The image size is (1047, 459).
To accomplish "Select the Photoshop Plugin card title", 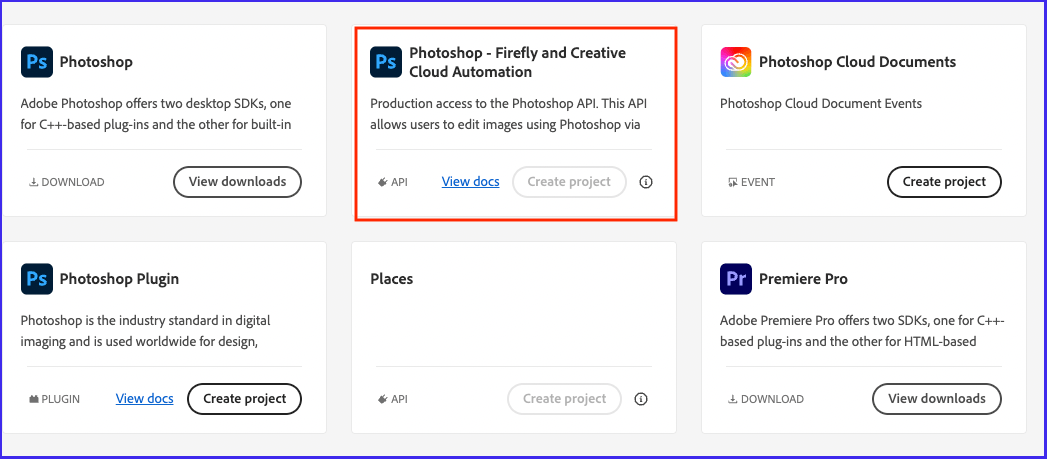I will [x=120, y=279].
